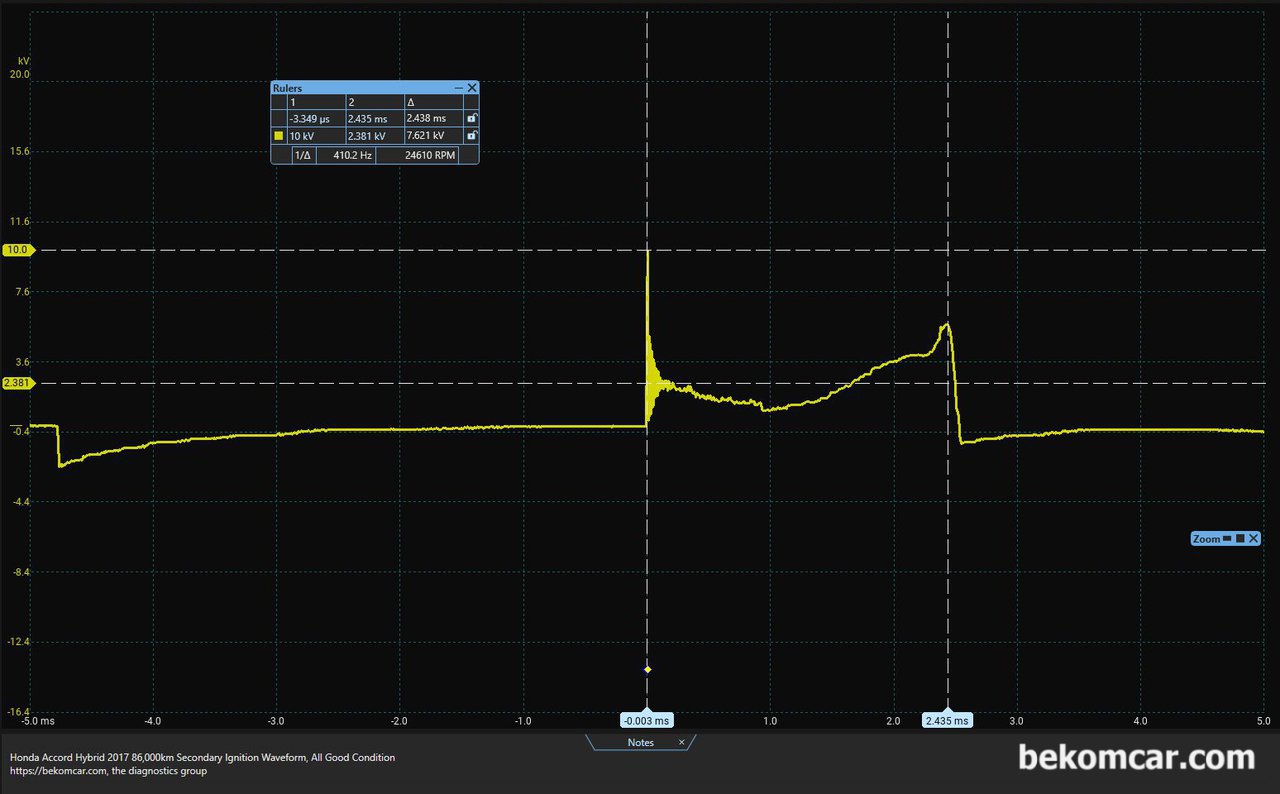Toggle lock on voltage ruler row
The height and width of the screenshot is (794, 1280).
click(471, 135)
